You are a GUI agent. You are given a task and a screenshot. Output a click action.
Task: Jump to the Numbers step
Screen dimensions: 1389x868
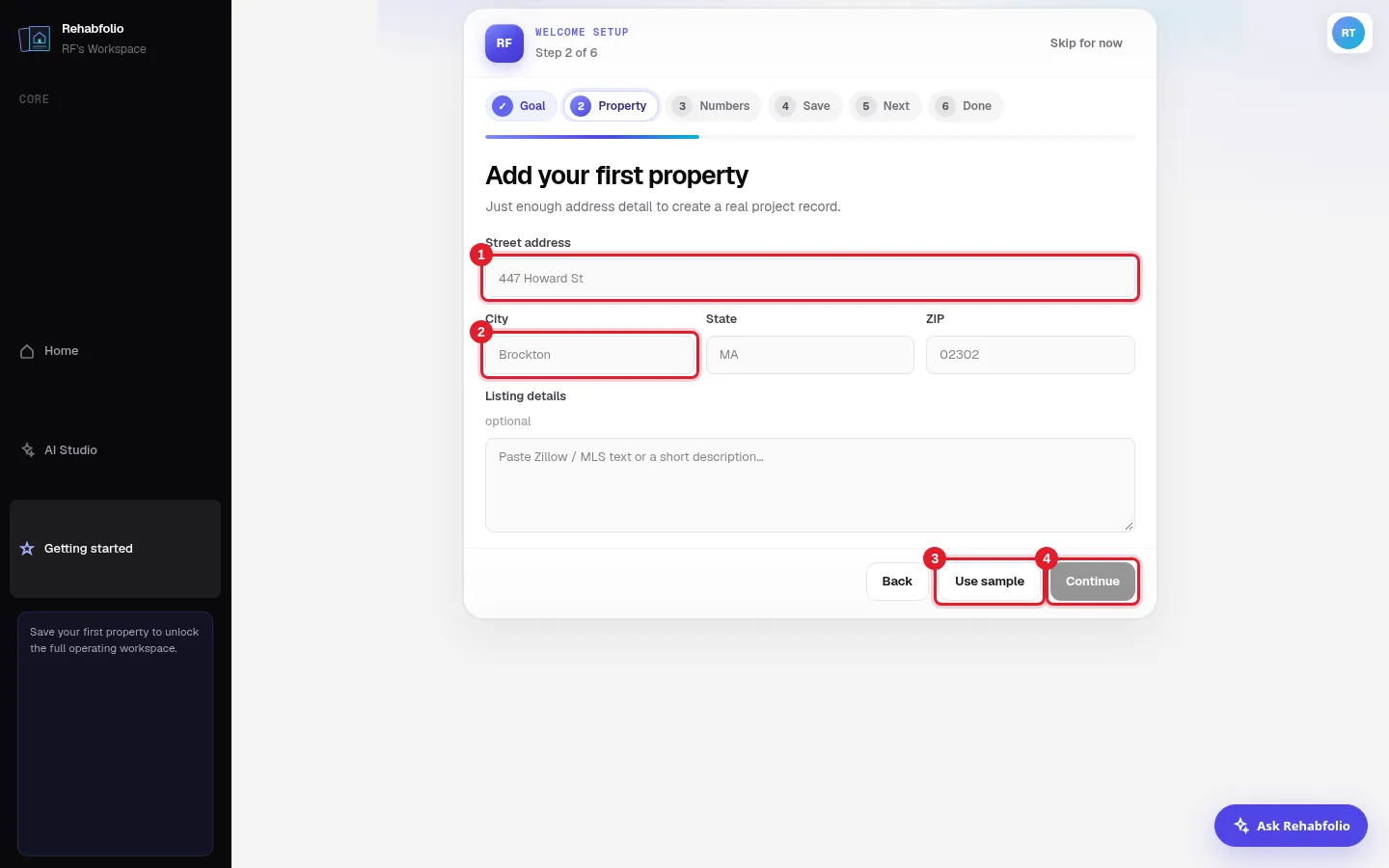click(714, 106)
